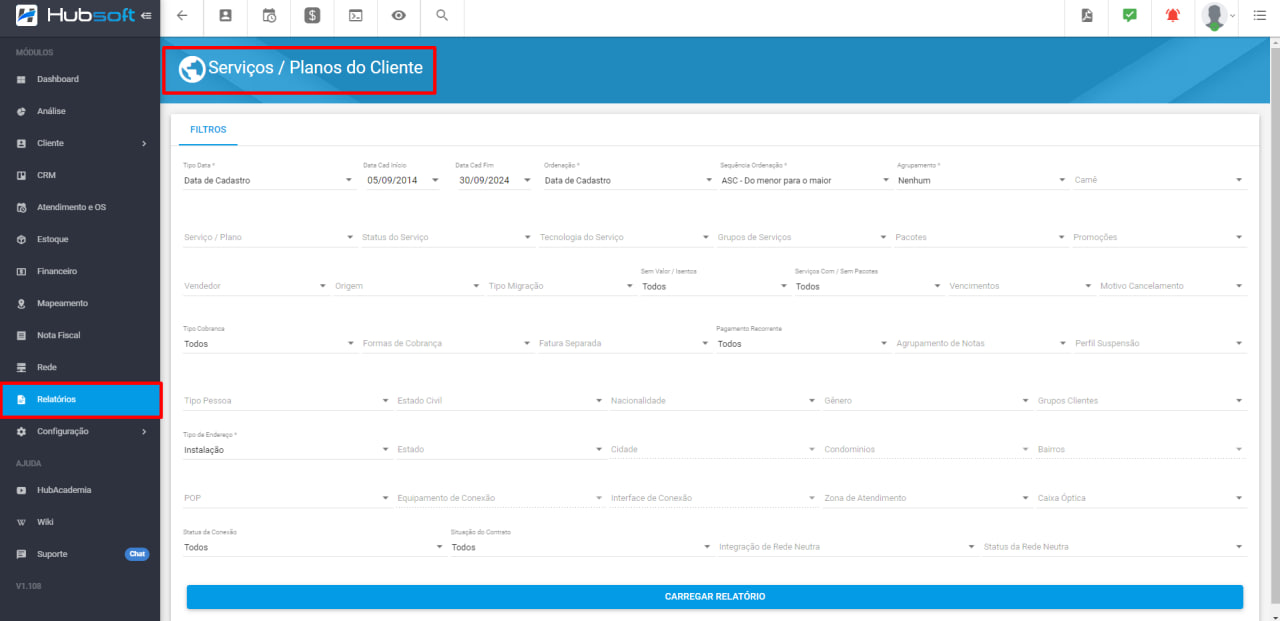This screenshot has width=1280, height=621.
Task: Open Tipo Pessoa dropdown
Action: coord(287,400)
